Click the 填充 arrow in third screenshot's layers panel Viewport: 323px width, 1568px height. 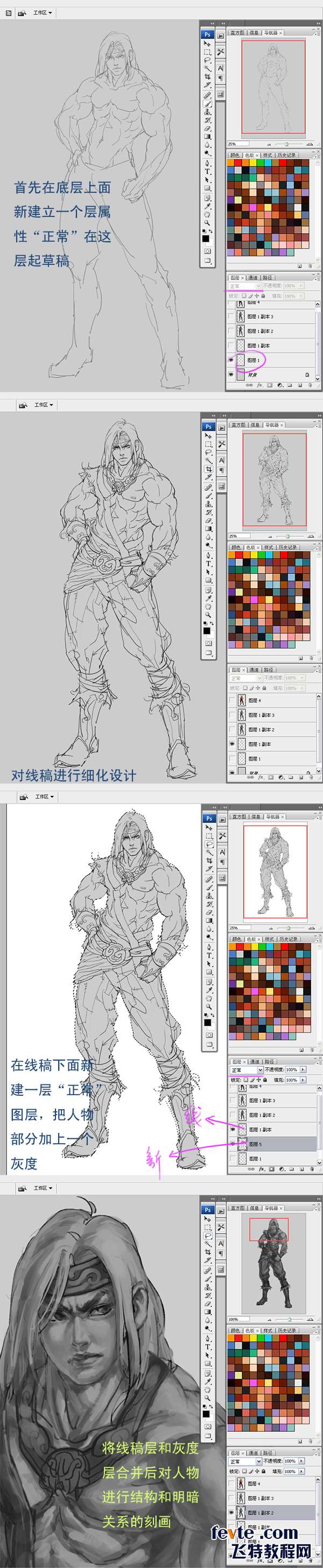coord(303,1081)
